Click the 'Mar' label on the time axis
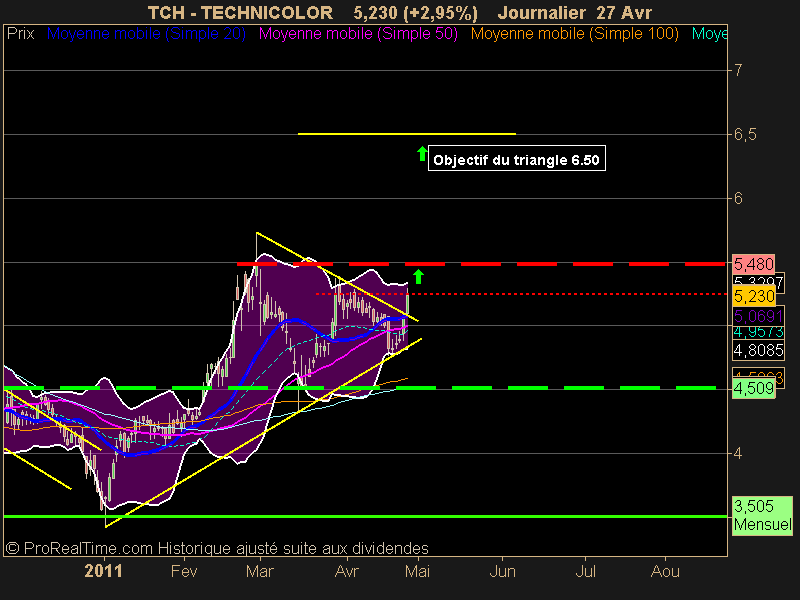The height and width of the screenshot is (600, 800). click(x=260, y=571)
